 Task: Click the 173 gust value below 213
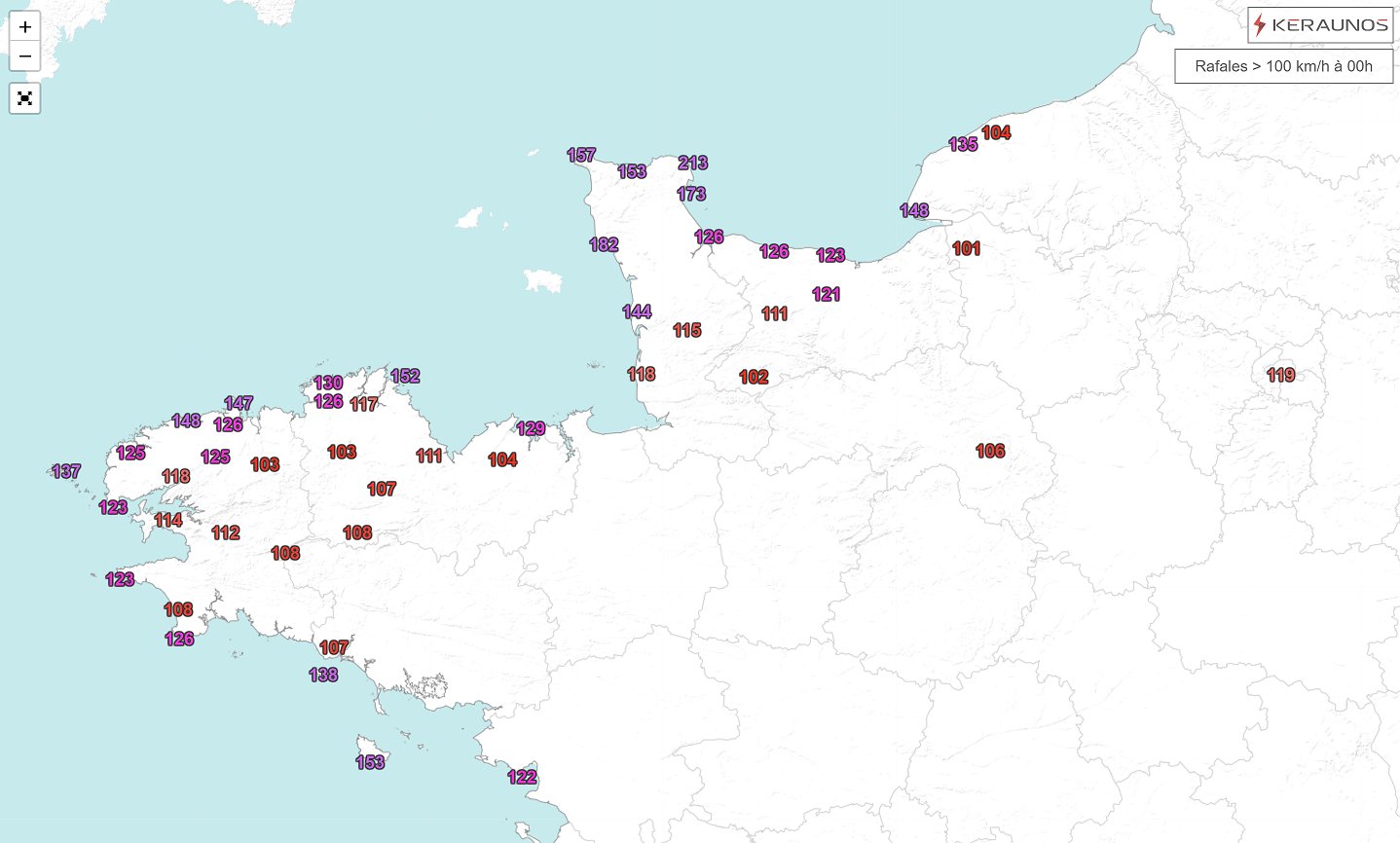coord(691,193)
